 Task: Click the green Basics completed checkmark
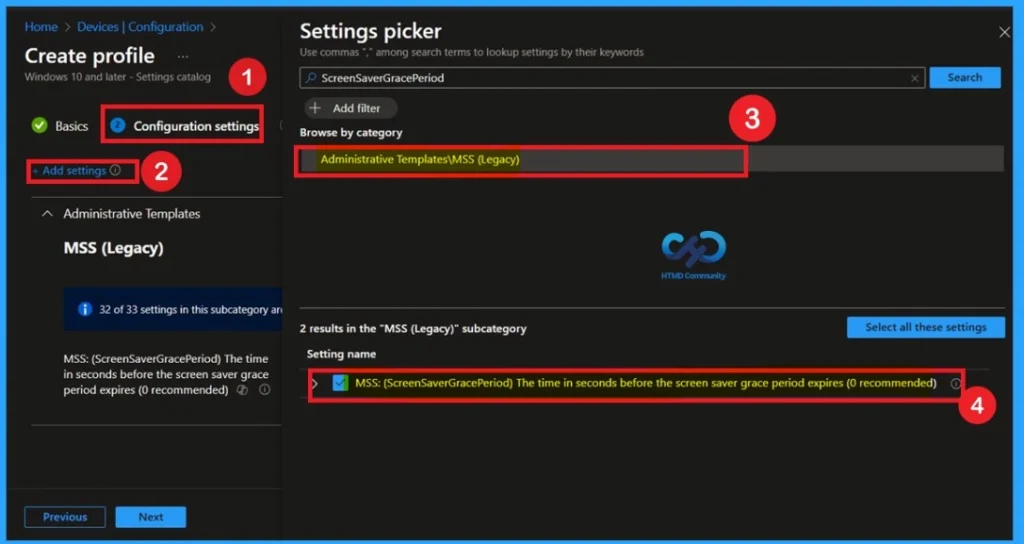(x=39, y=125)
